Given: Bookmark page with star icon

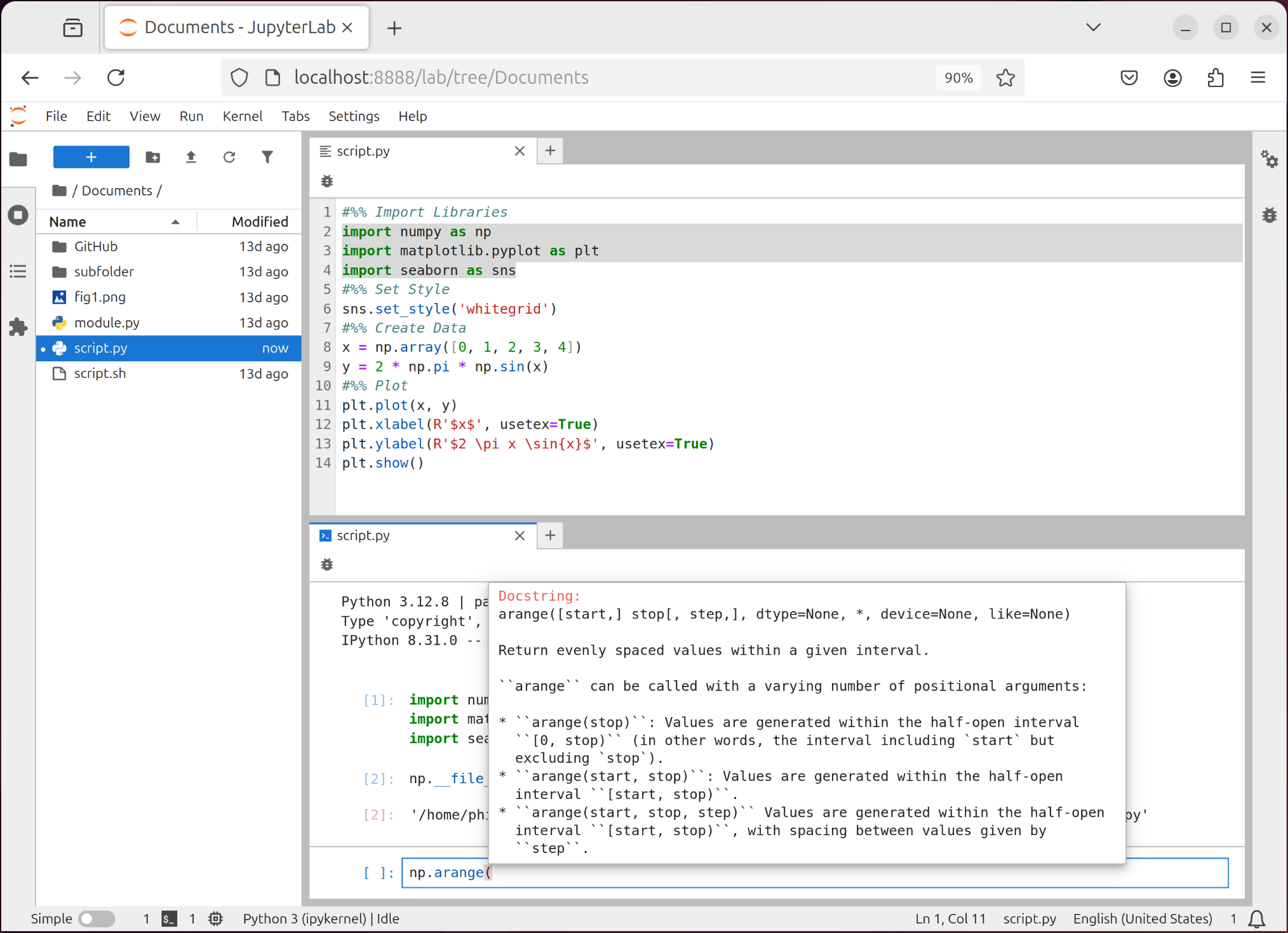Looking at the screenshot, I should [1005, 77].
